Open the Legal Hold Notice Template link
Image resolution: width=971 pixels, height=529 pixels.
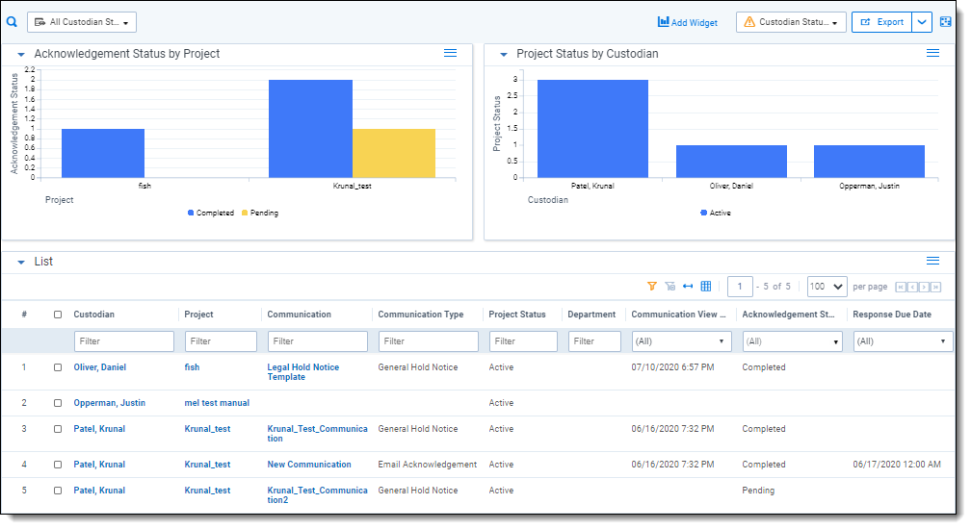302,372
